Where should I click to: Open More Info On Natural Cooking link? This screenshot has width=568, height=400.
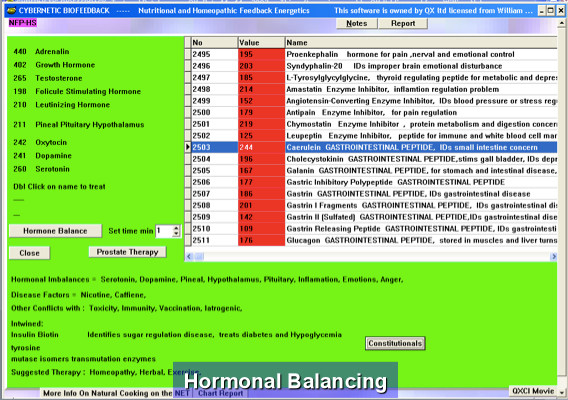(x=116, y=393)
